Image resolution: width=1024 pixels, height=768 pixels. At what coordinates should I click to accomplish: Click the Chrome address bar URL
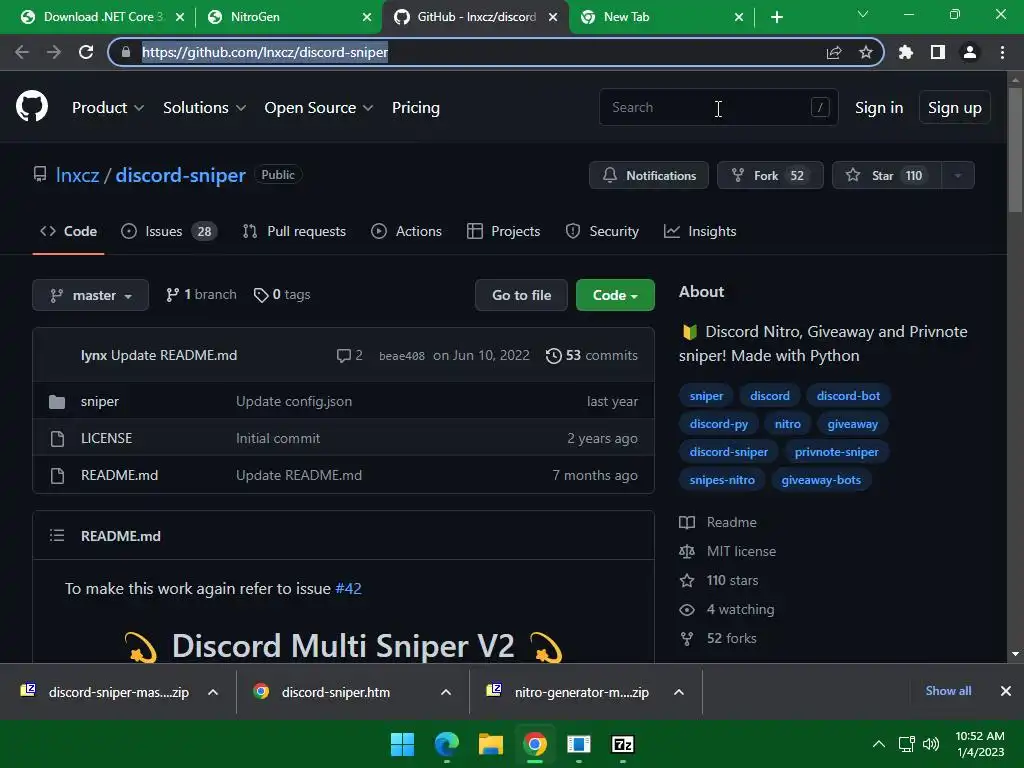[x=265, y=52]
